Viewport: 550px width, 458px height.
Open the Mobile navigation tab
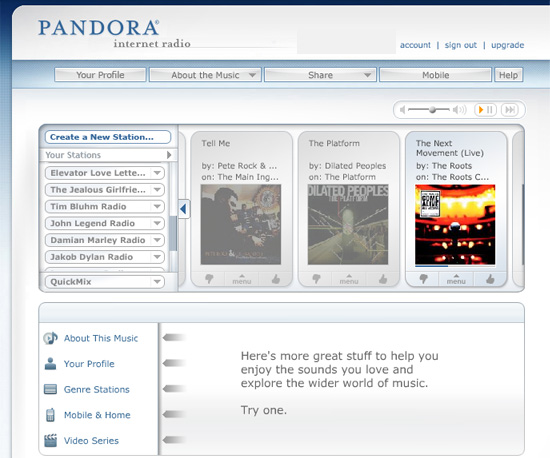[435, 75]
